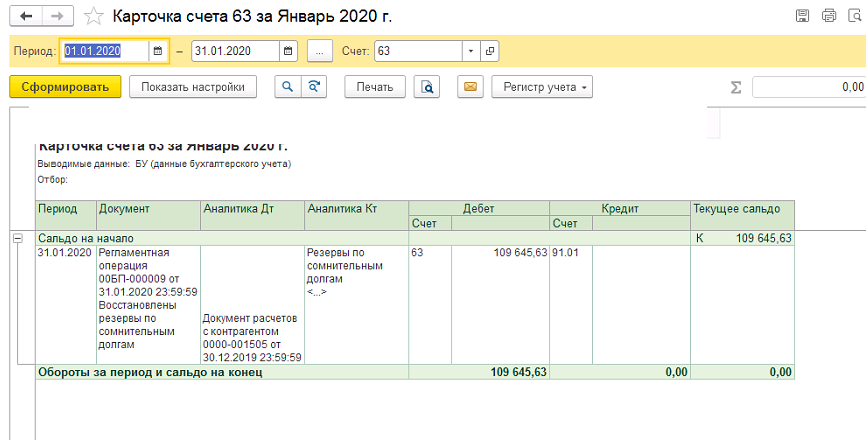Open Регламентная операция 00БП-000009 document cell

click(x=148, y=305)
